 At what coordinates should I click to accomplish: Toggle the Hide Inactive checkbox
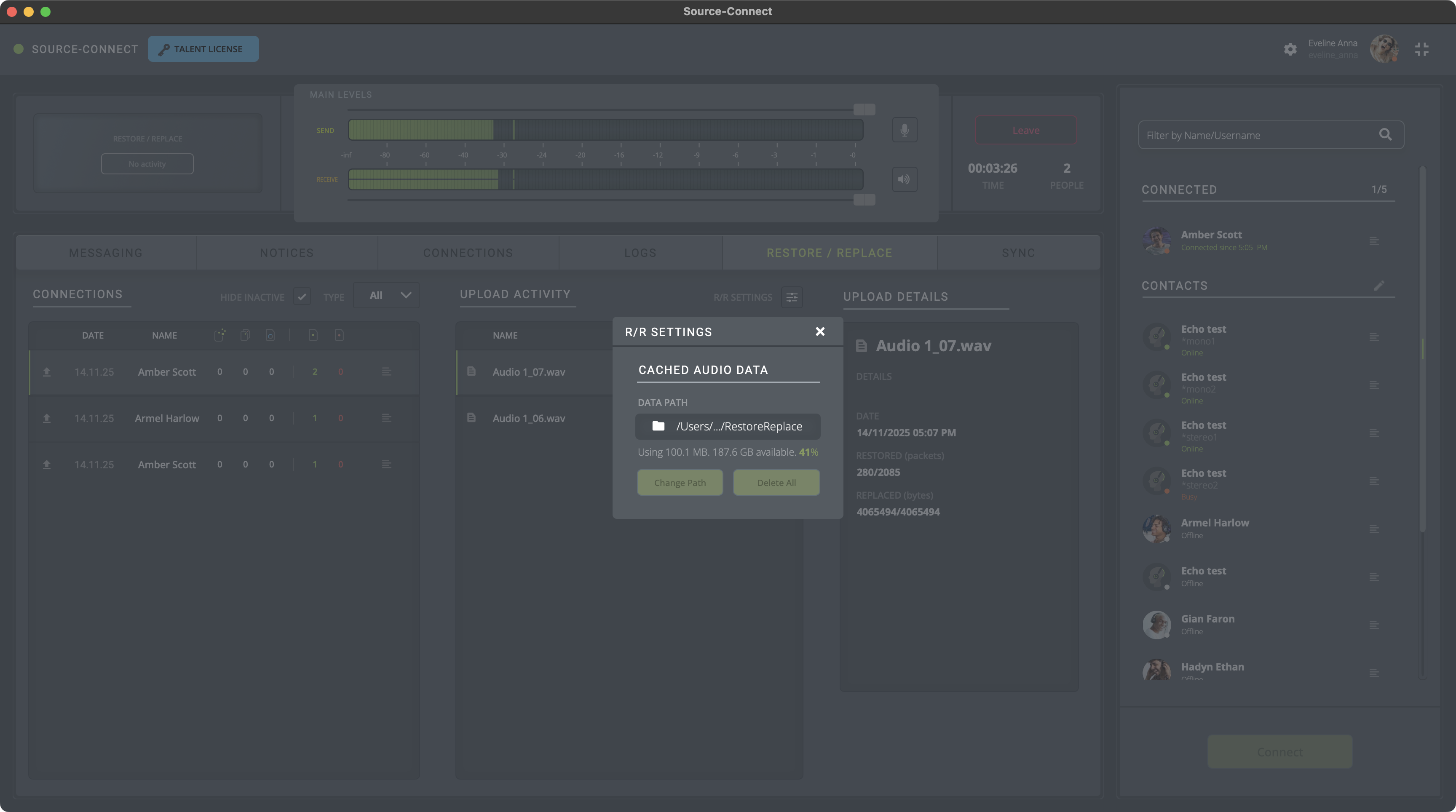302,296
